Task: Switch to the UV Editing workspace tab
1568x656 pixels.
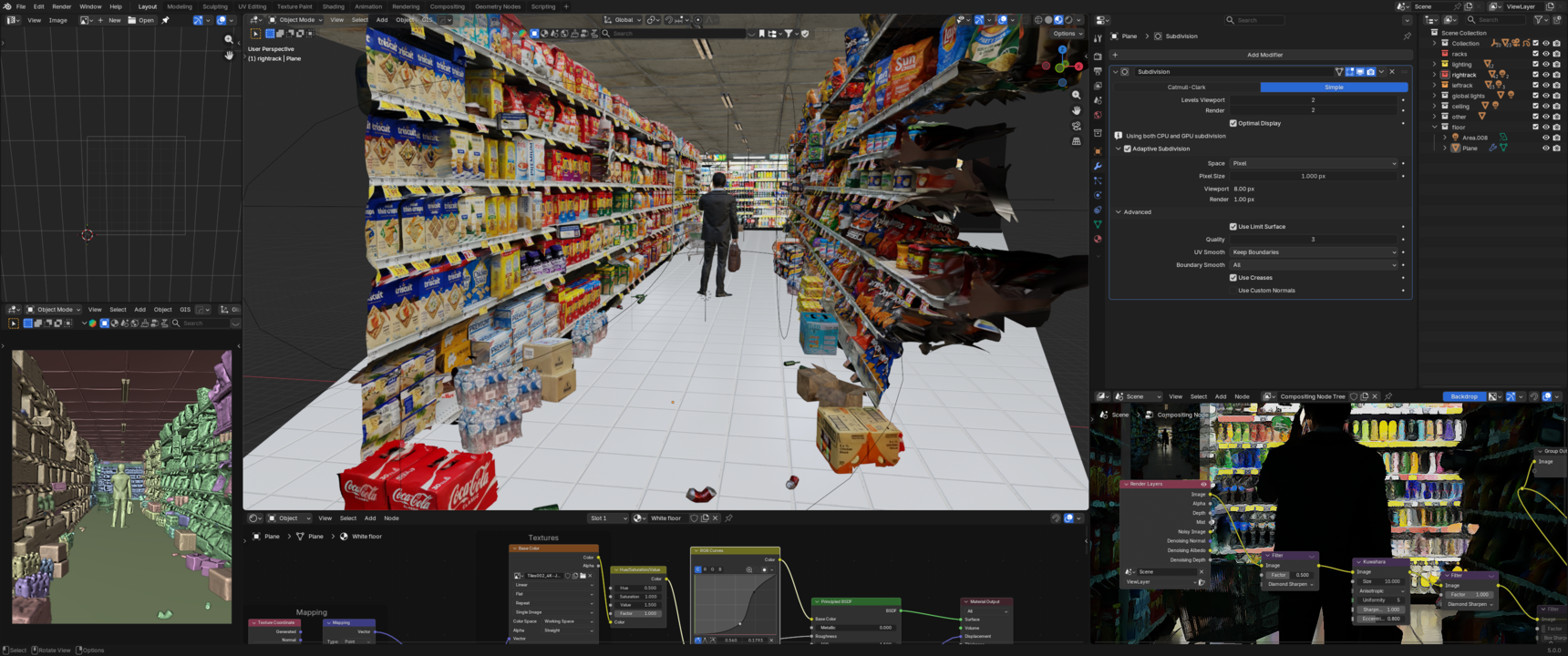Action: [253, 6]
